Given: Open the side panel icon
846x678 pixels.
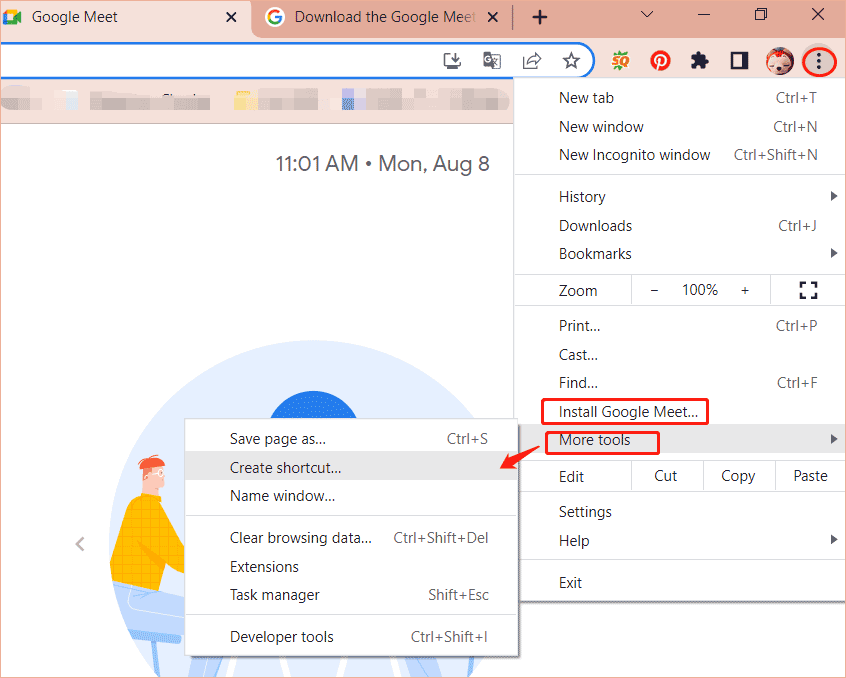Looking at the screenshot, I should pos(739,61).
